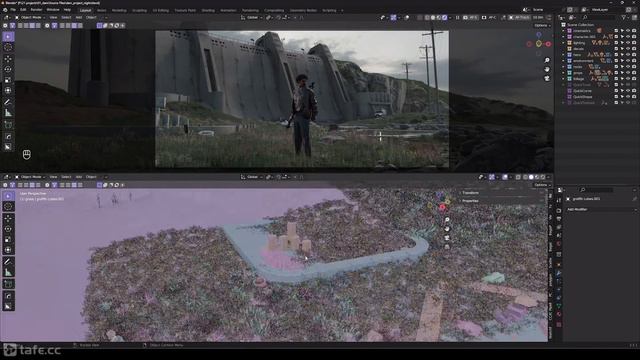Image resolution: width=640 pixels, height=360 pixels.
Task: Select the Rotate tool in bottom viewport toolbar
Action: (8, 229)
